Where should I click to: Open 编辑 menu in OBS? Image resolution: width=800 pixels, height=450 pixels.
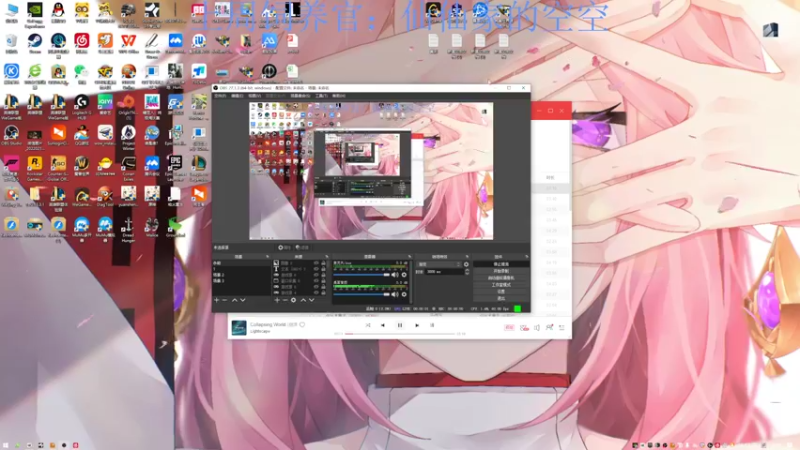(x=237, y=95)
